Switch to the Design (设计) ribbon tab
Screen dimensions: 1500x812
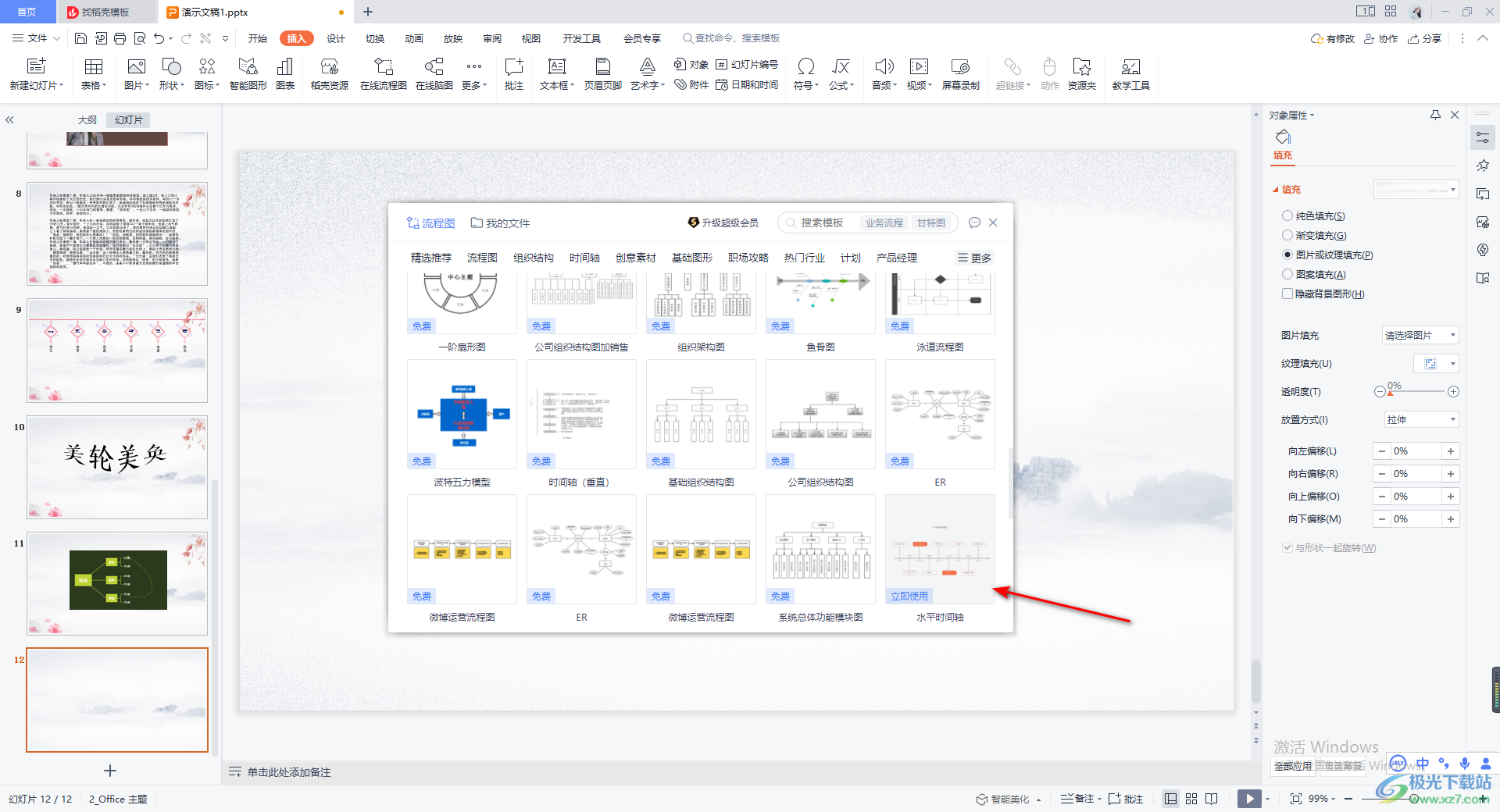click(x=336, y=38)
